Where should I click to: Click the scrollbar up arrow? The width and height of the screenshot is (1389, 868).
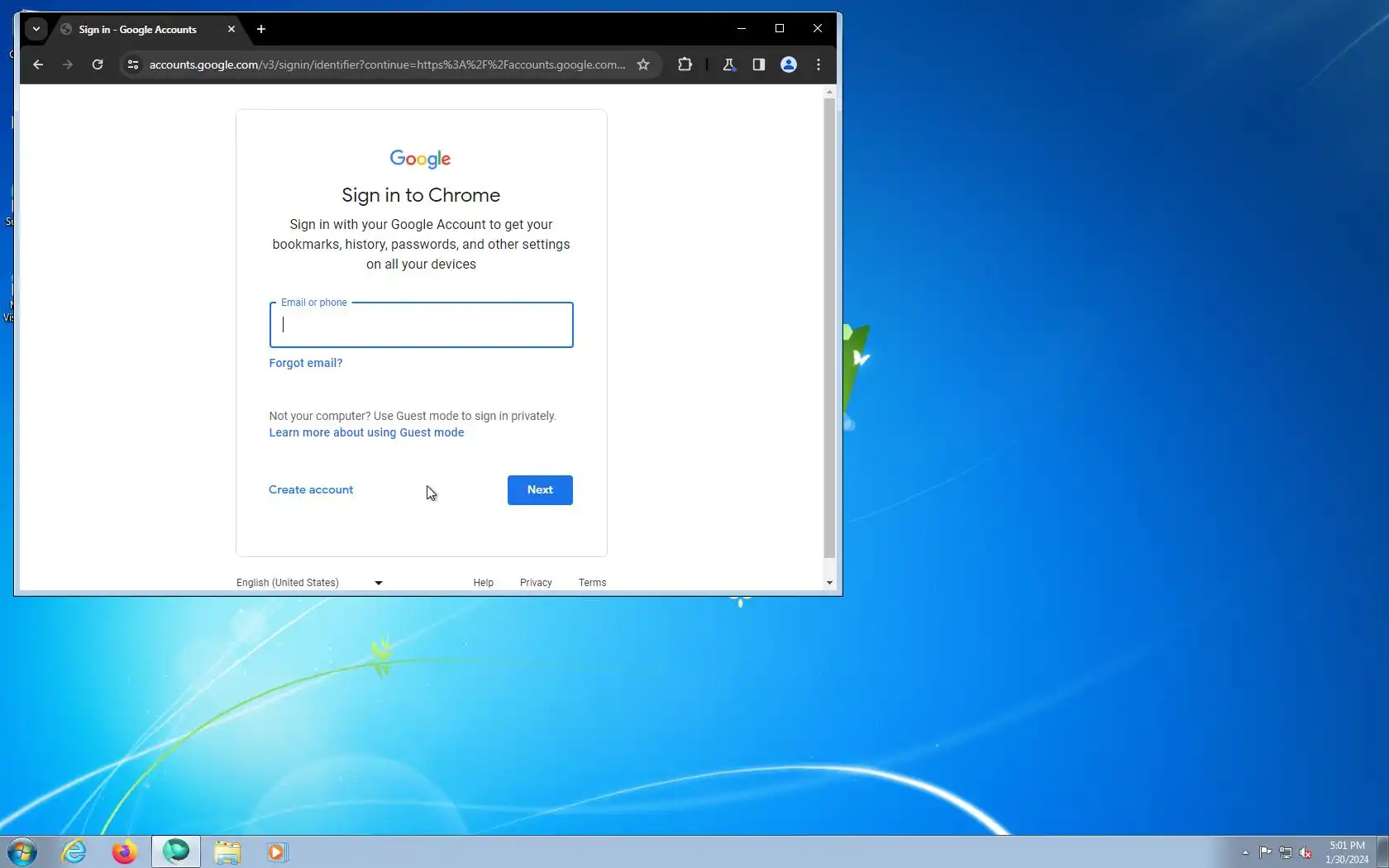(829, 92)
